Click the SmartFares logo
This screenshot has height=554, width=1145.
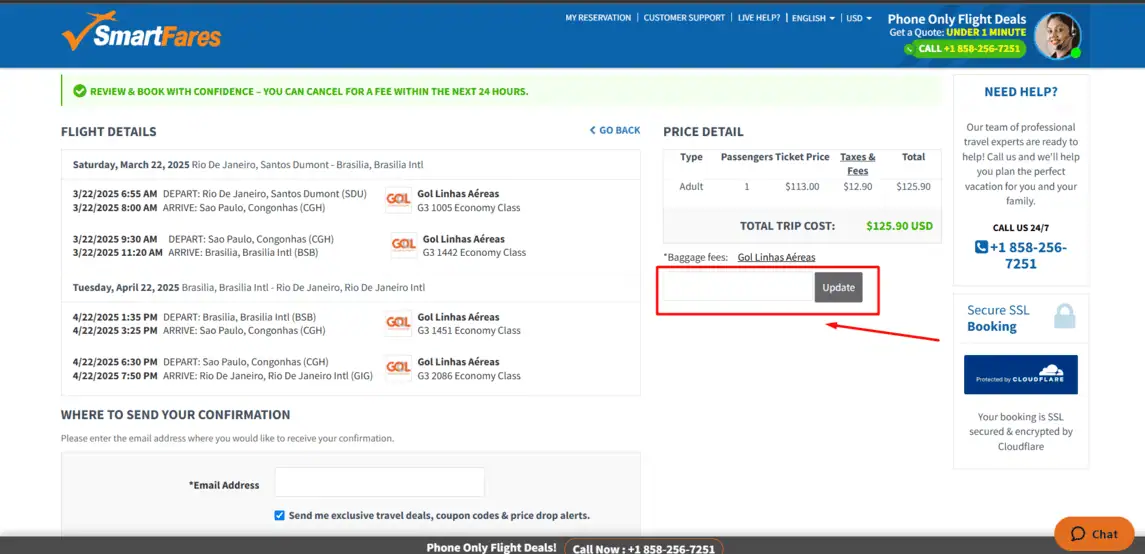tap(141, 31)
